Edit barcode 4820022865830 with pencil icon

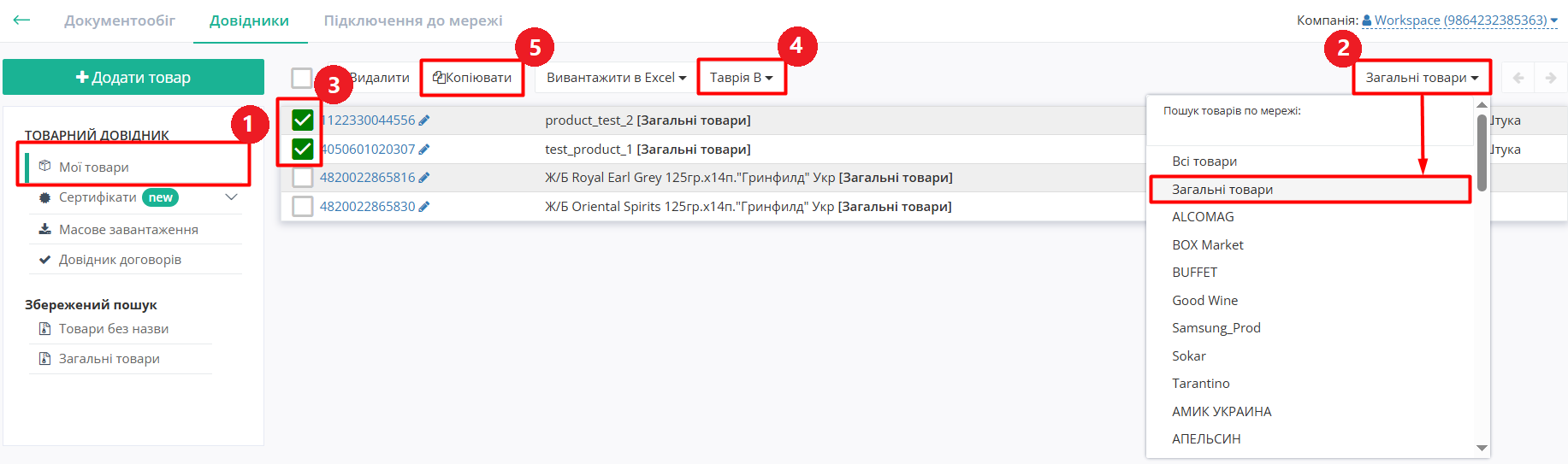424,207
